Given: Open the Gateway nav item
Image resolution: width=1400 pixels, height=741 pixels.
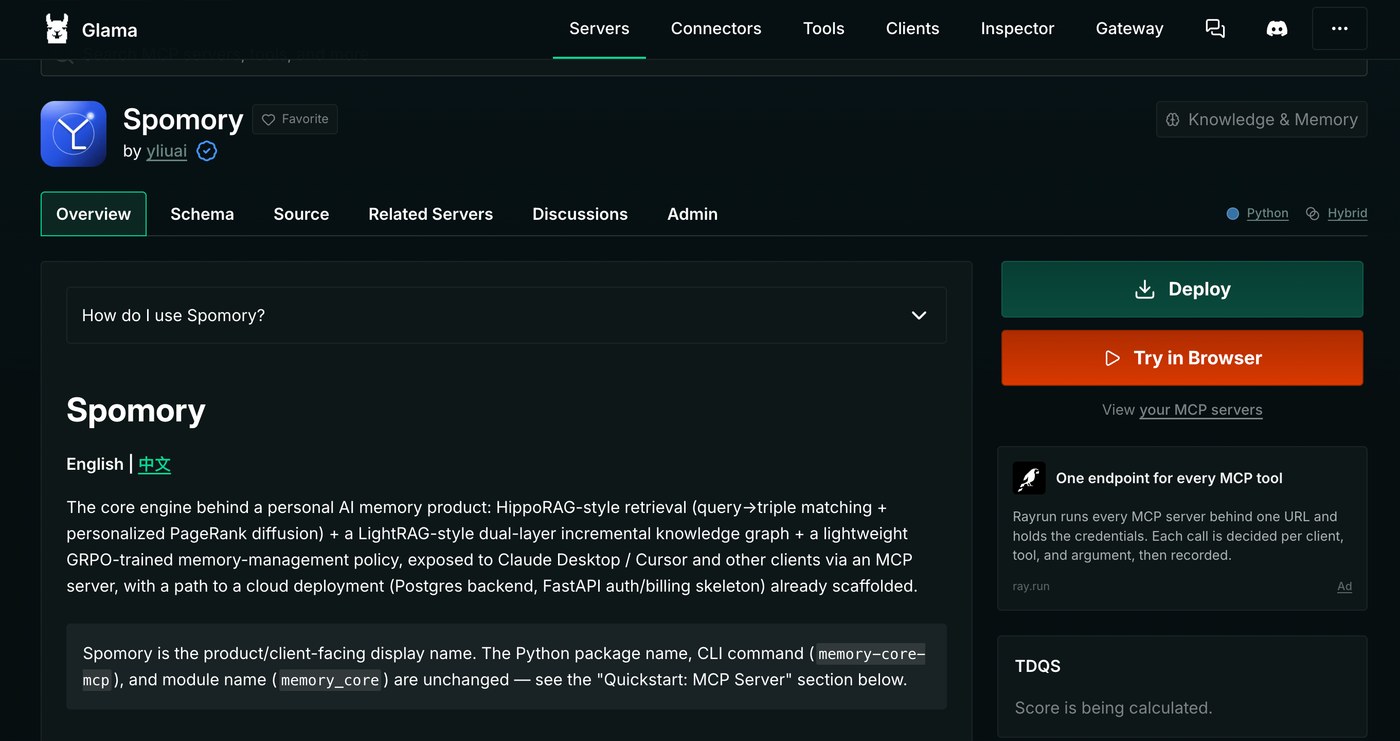Looking at the screenshot, I should [x=1129, y=29].
